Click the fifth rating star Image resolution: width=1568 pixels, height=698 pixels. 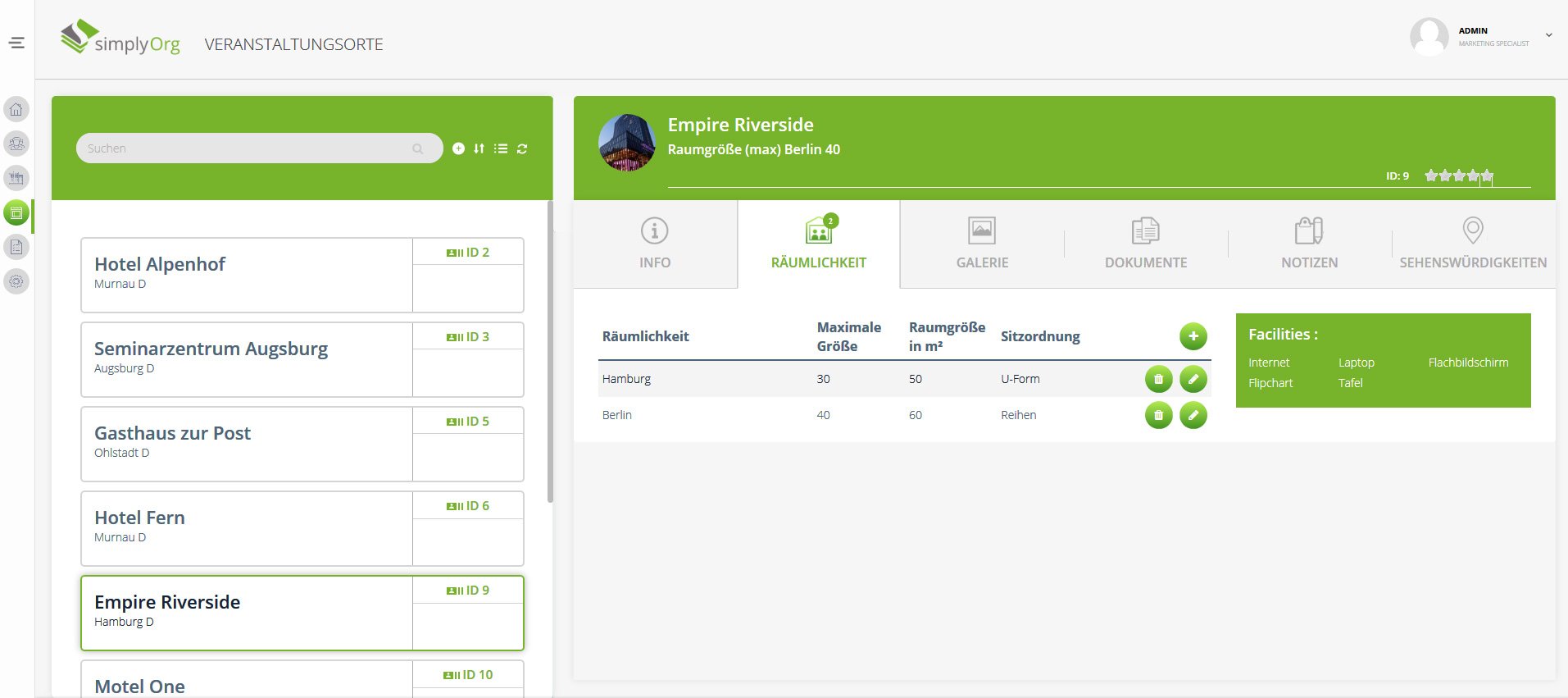tap(1487, 176)
